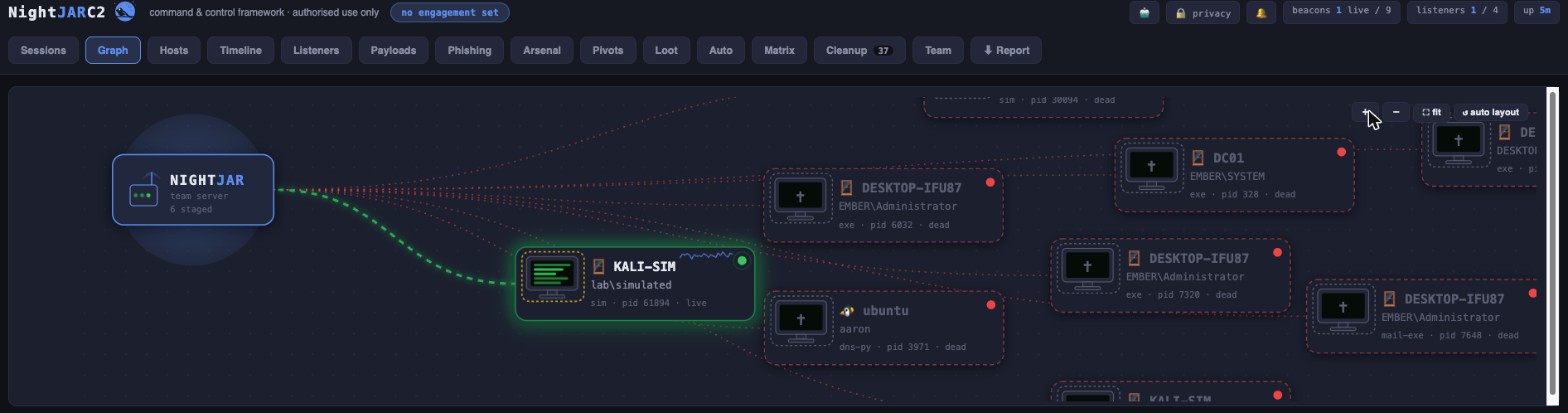Click 'lab\simulated' user label
Viewport: 1568px width, 413px height.
click(631, 285)
